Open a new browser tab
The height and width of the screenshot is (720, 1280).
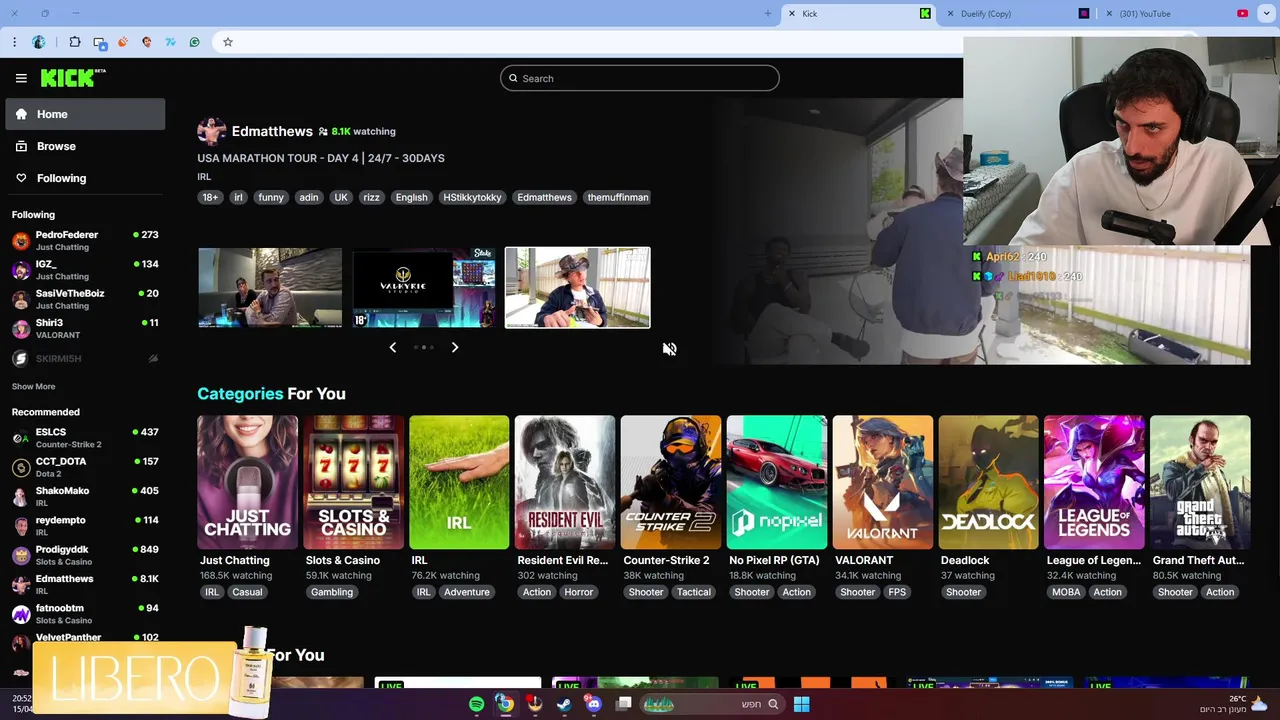768,14
